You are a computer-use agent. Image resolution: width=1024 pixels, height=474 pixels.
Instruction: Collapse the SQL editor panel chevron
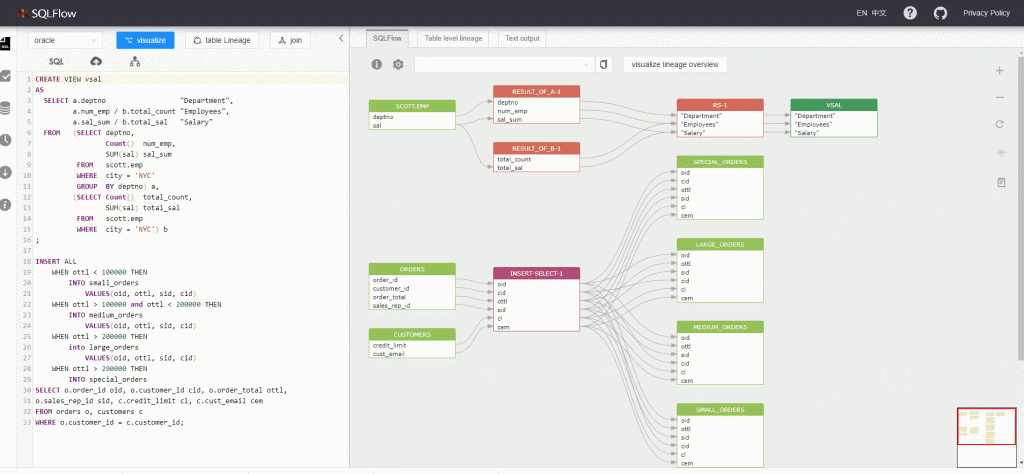coord(341,39)
